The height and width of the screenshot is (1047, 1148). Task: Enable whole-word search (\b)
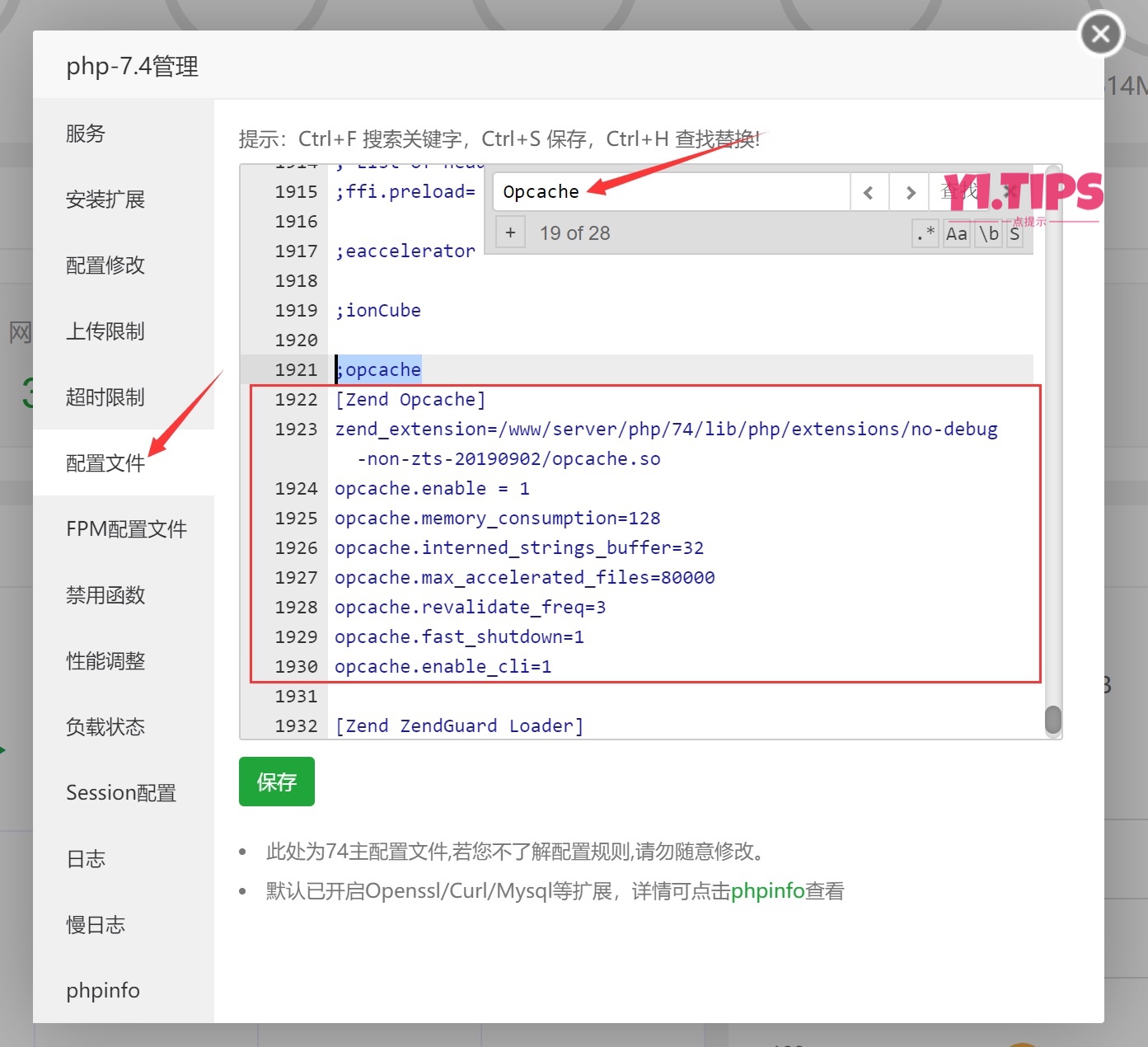point(987,233)
